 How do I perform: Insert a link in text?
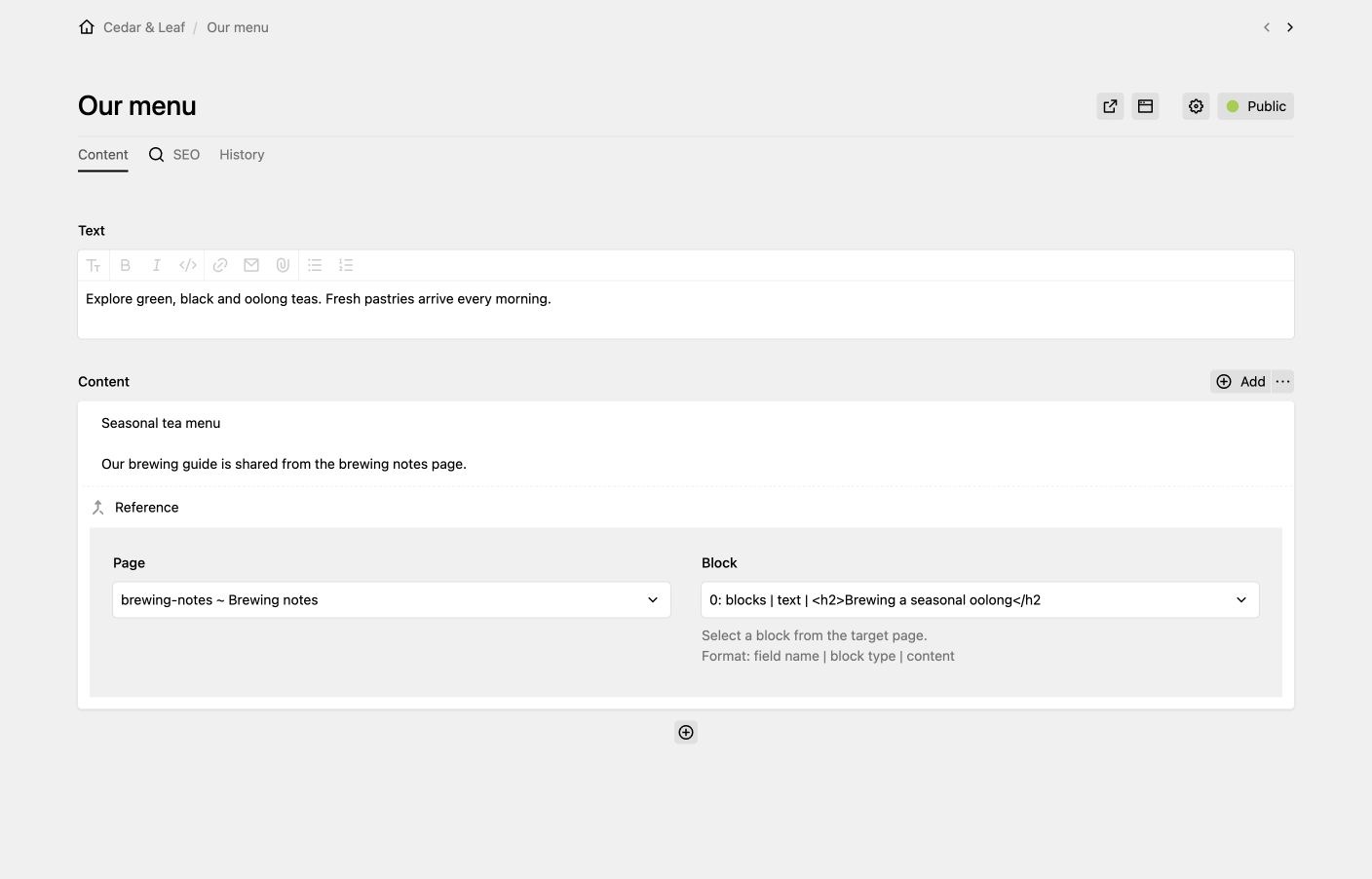(220, 265)
